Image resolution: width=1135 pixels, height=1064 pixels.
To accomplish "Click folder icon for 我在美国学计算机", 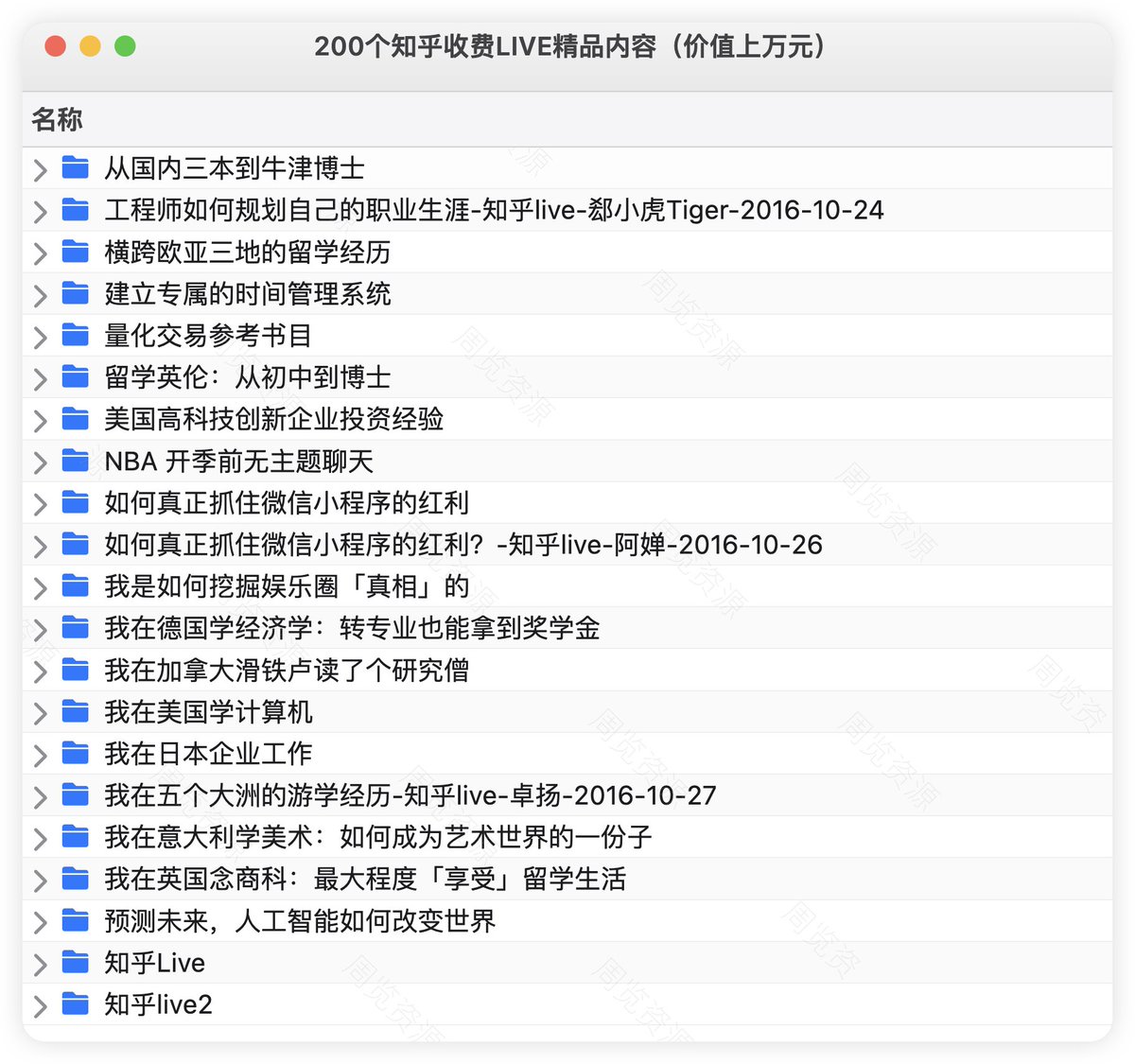I will pyautogui.click(x=76, y=711).
